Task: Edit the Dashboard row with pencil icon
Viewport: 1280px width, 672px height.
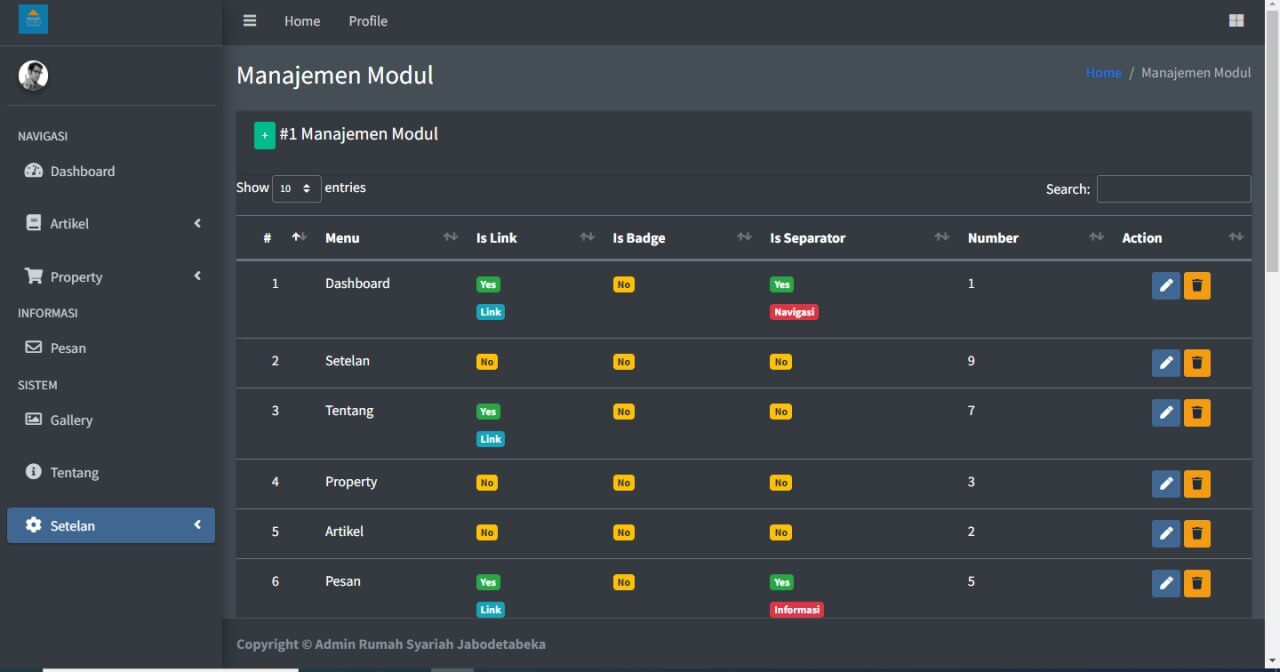Action: pos(1165,286)
